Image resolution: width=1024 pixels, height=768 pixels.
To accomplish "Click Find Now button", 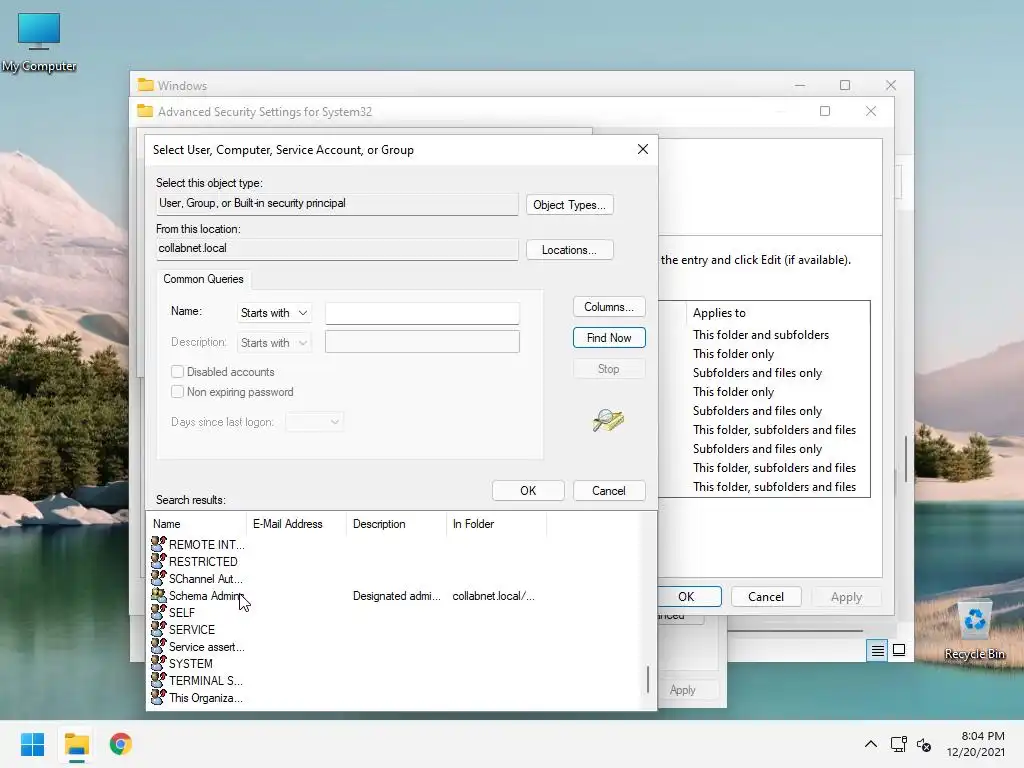I will 609,338.
